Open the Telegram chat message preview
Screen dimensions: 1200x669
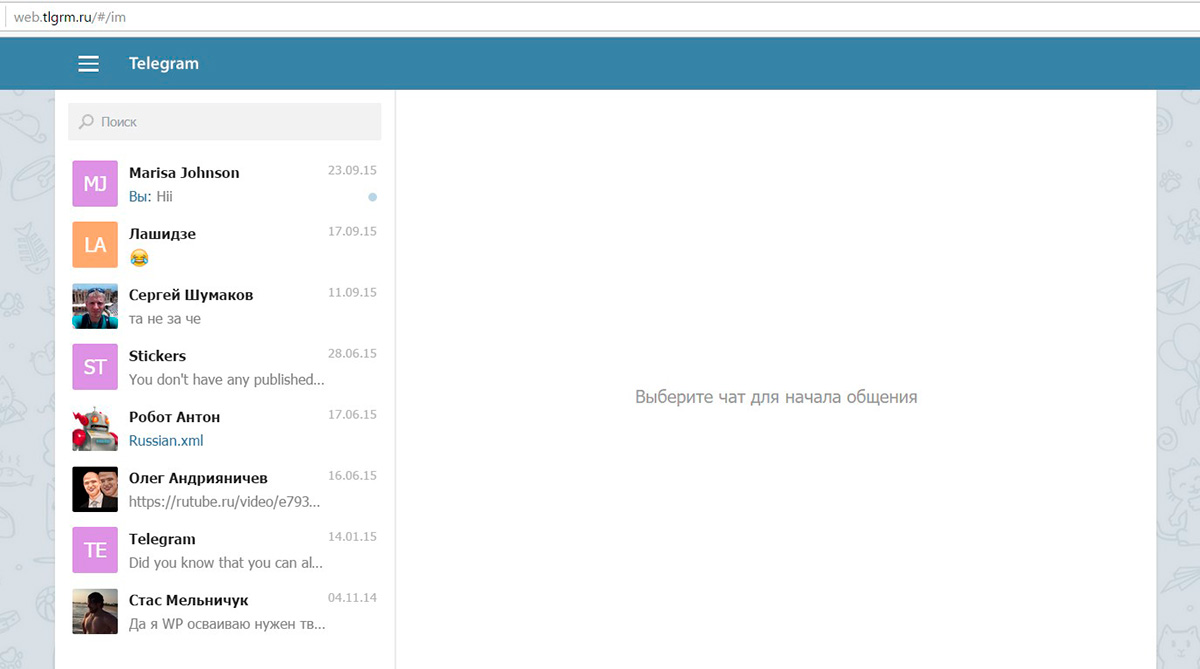(225, 563)
